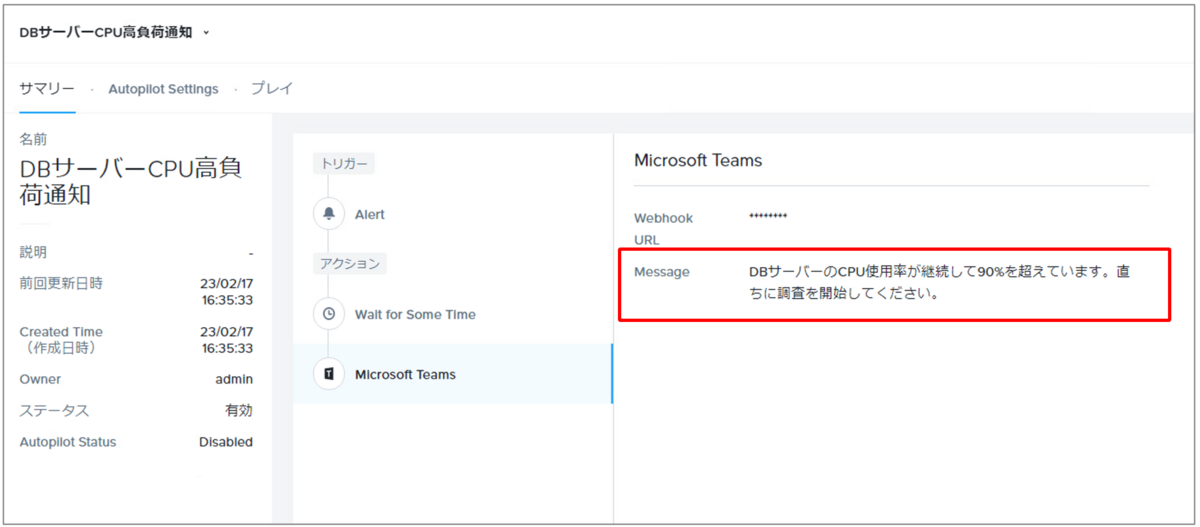
Task: Click the 前回更新日時 field label
Action: (61, 283)
